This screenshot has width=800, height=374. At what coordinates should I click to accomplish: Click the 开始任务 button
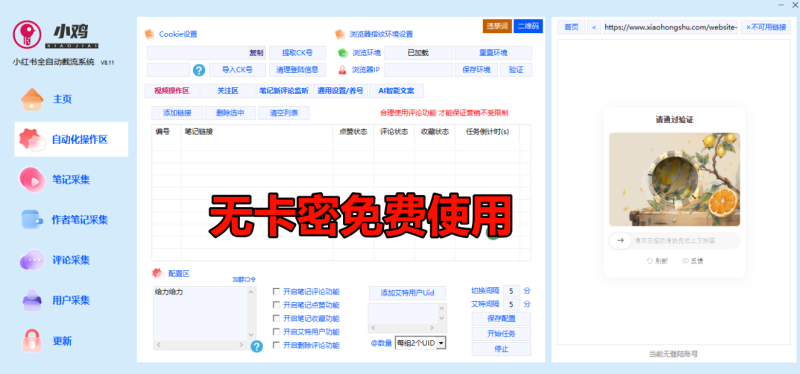(x=501, y=334)
